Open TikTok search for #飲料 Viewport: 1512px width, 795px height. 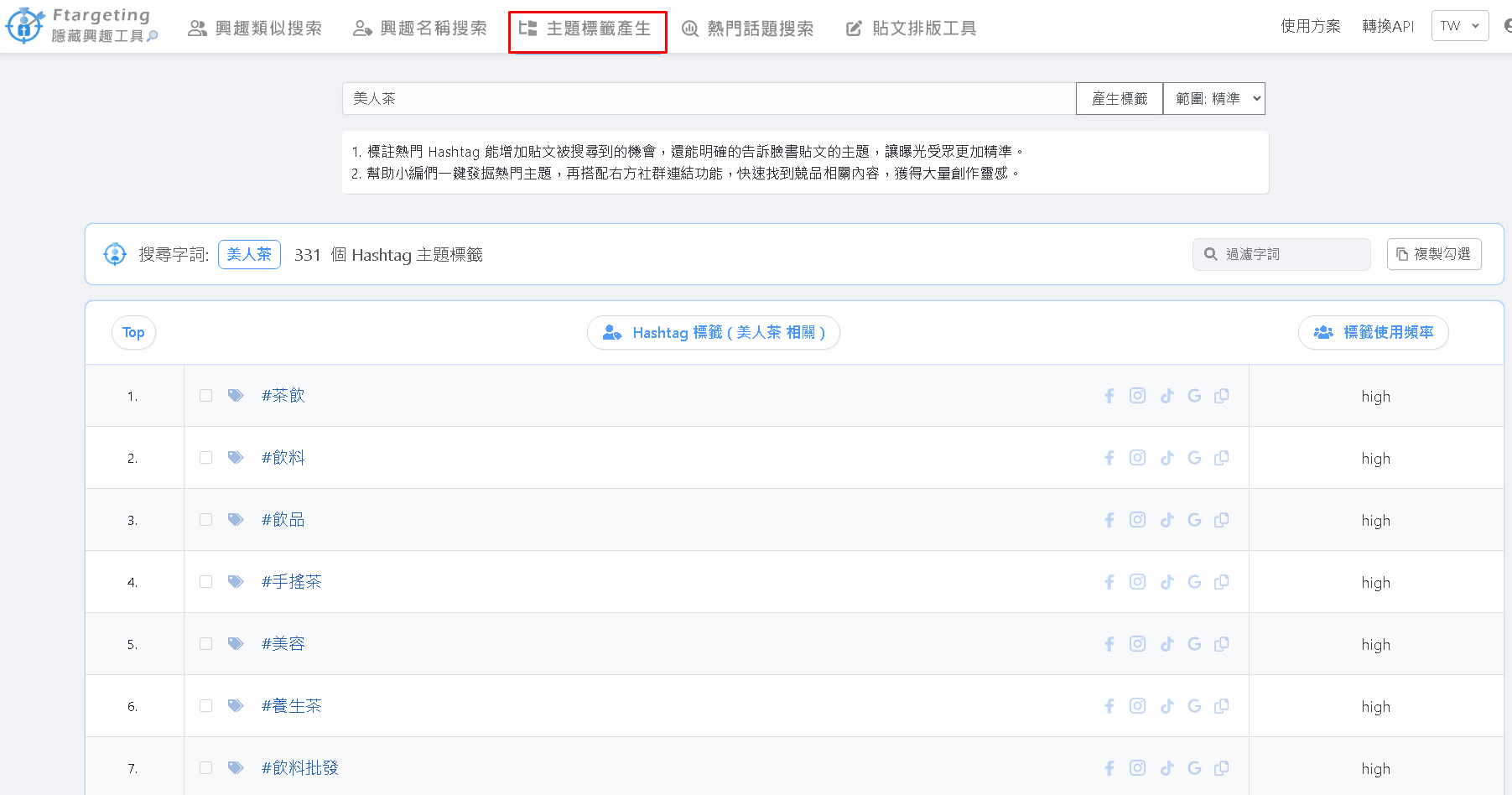1166,458
